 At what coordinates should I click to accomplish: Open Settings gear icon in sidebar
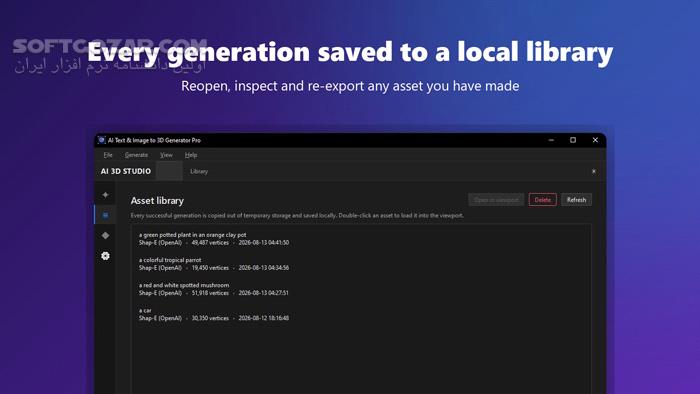coord(105,256)
